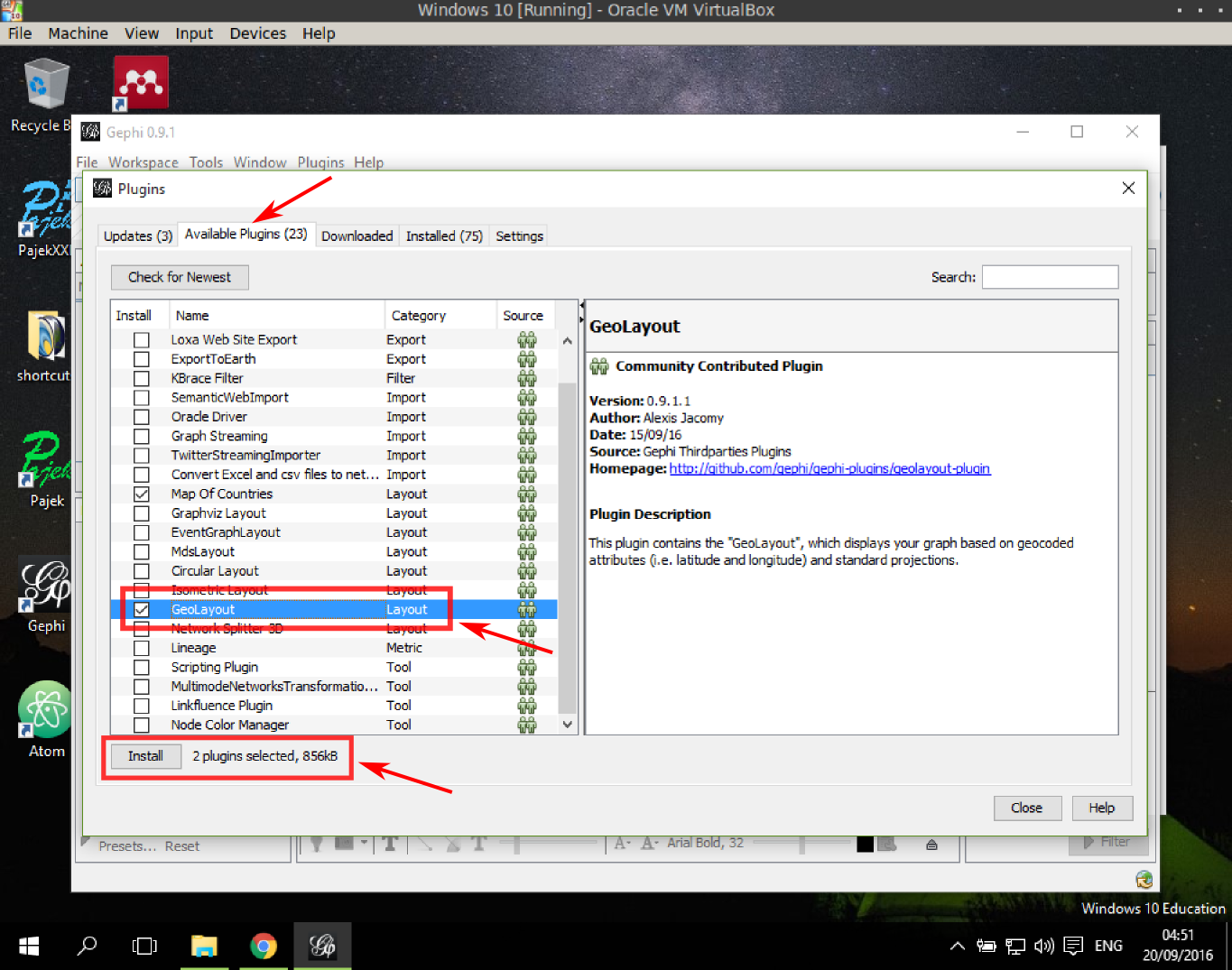Check the KBrace Filter checkbox
1232x970 pixels.
tap(142, 378)
